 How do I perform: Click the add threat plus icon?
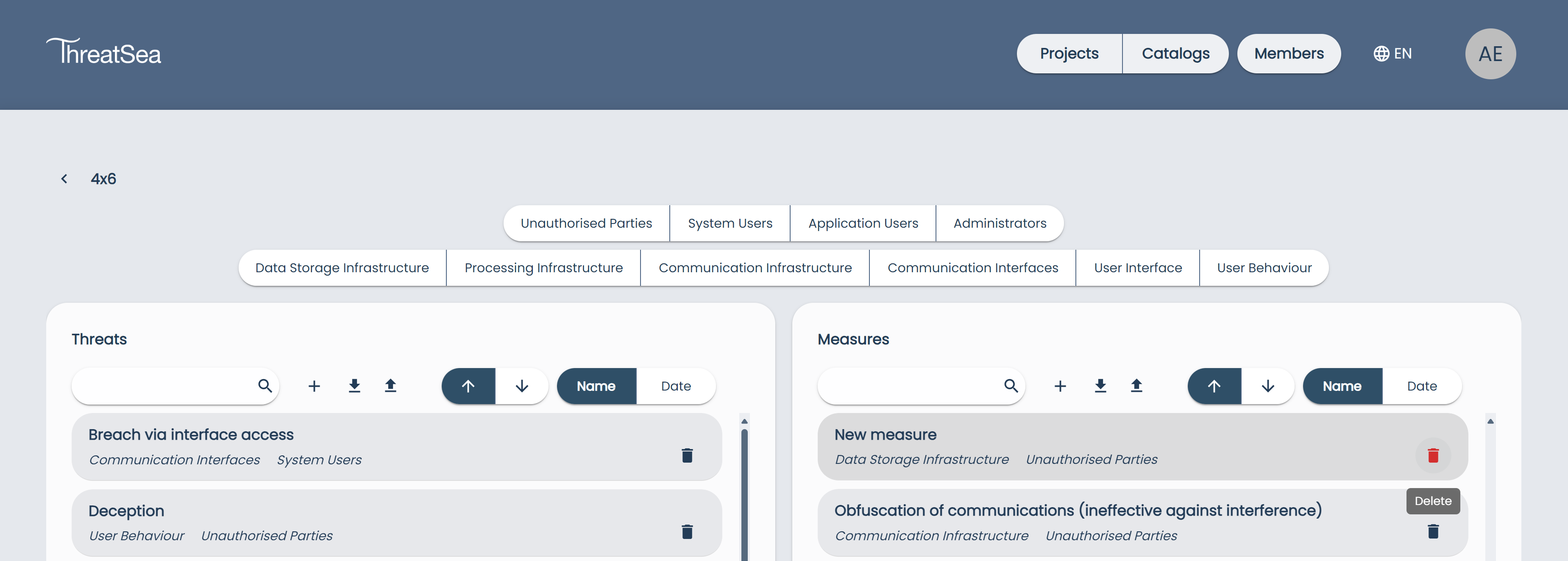[314, 386]
